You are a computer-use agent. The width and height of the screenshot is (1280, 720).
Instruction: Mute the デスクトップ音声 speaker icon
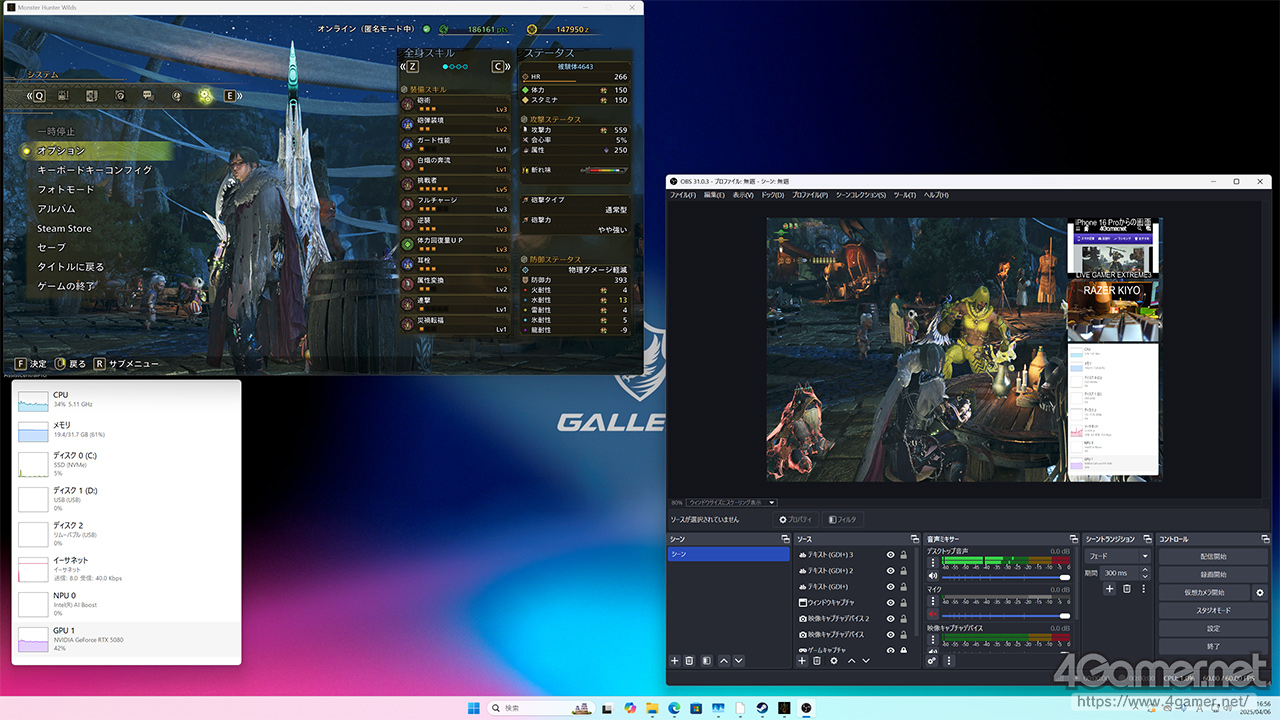pos(933,576)
